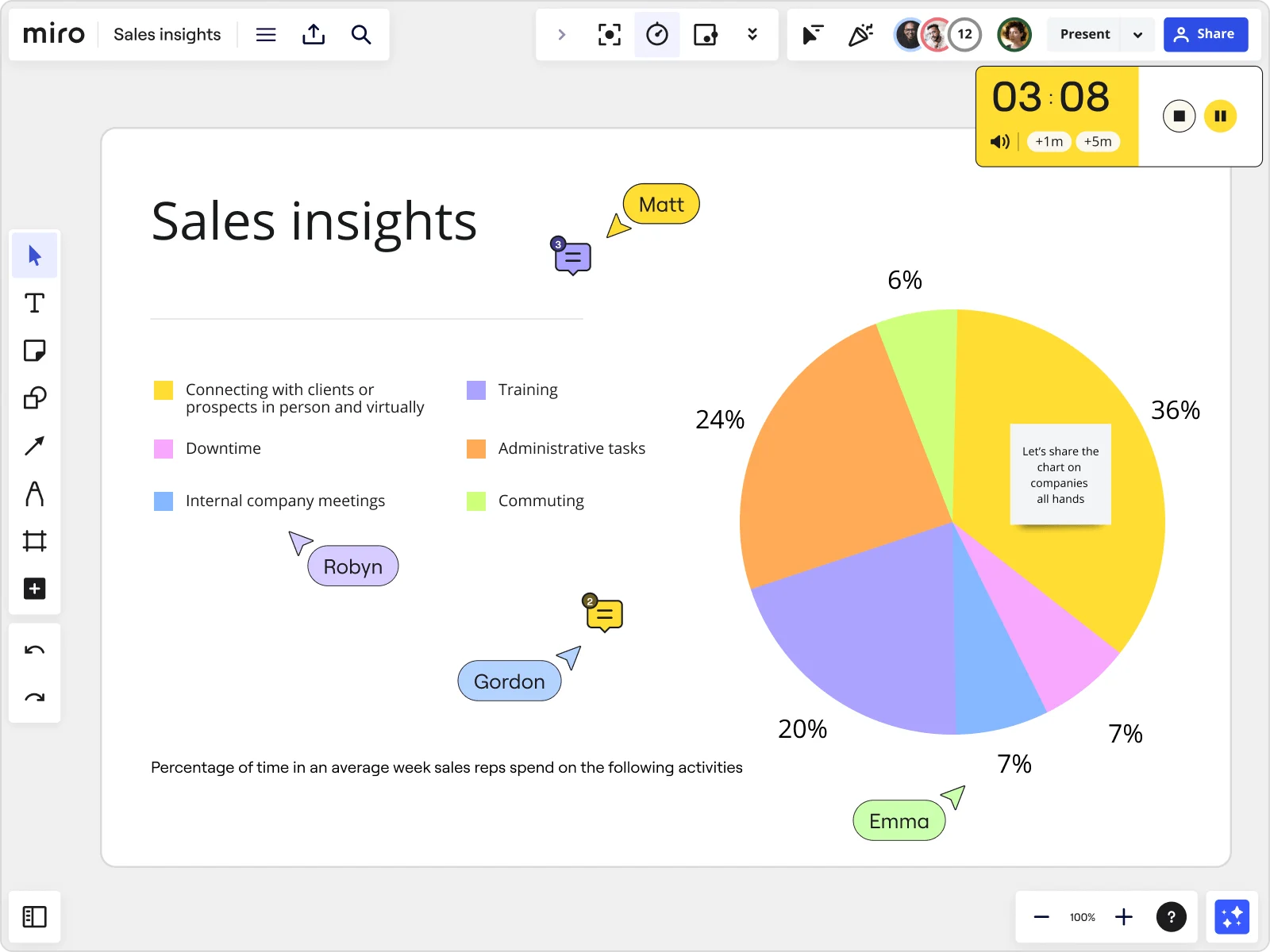The height and width of the screenshot is (952, 1270).
Task: Zoom out with minus button
Action: point(1041,917)
